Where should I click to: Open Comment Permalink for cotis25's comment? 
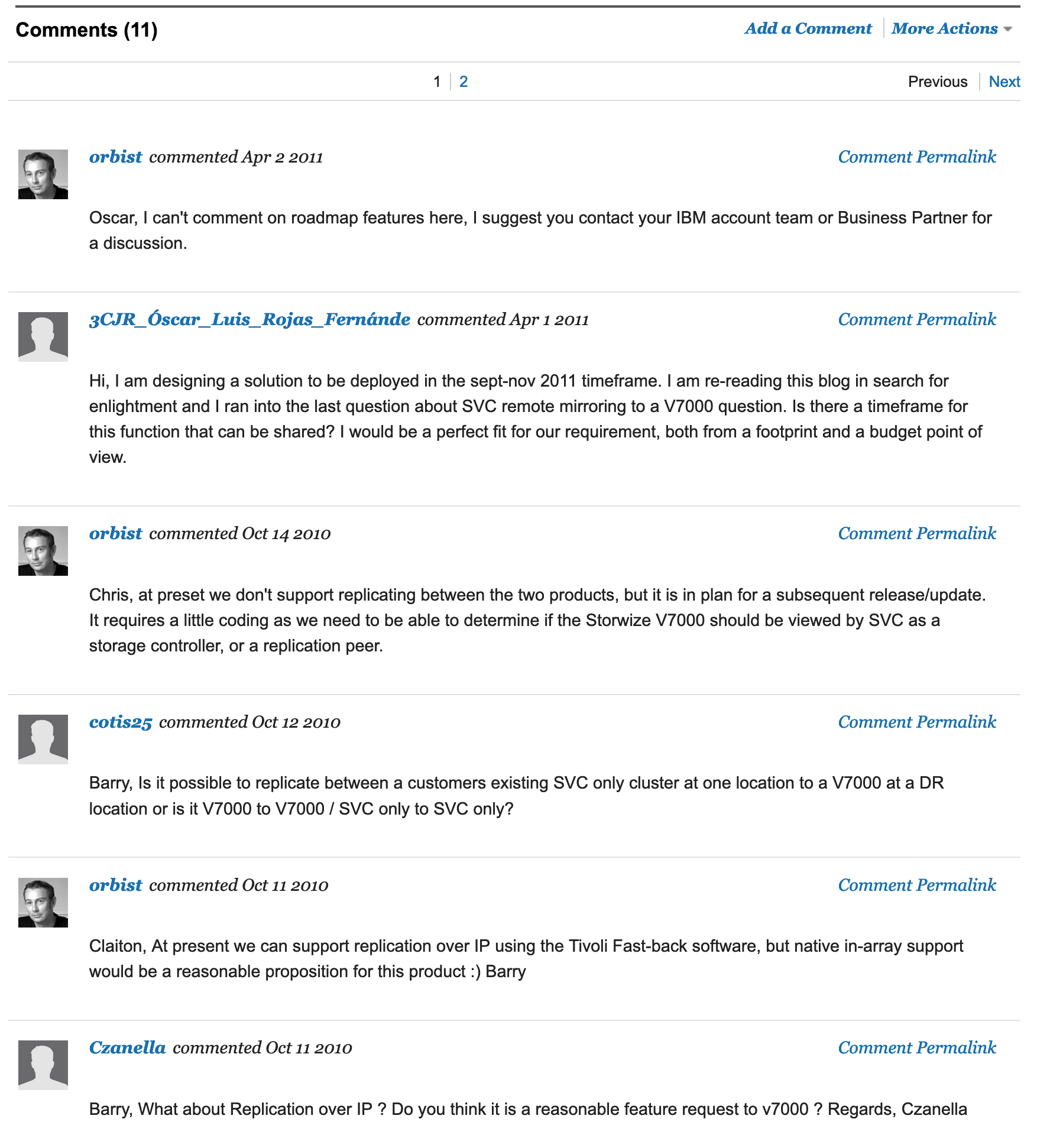pos(917,722)
